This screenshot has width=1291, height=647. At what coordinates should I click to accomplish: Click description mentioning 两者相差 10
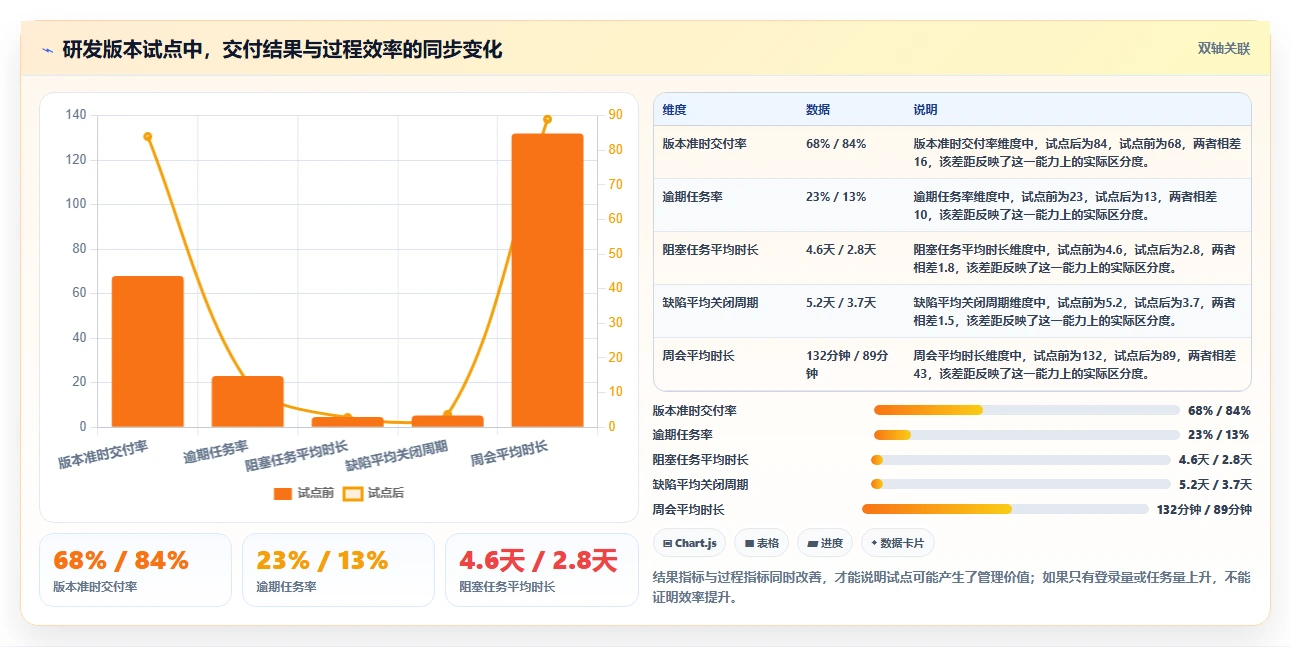tap(1077, 205)
